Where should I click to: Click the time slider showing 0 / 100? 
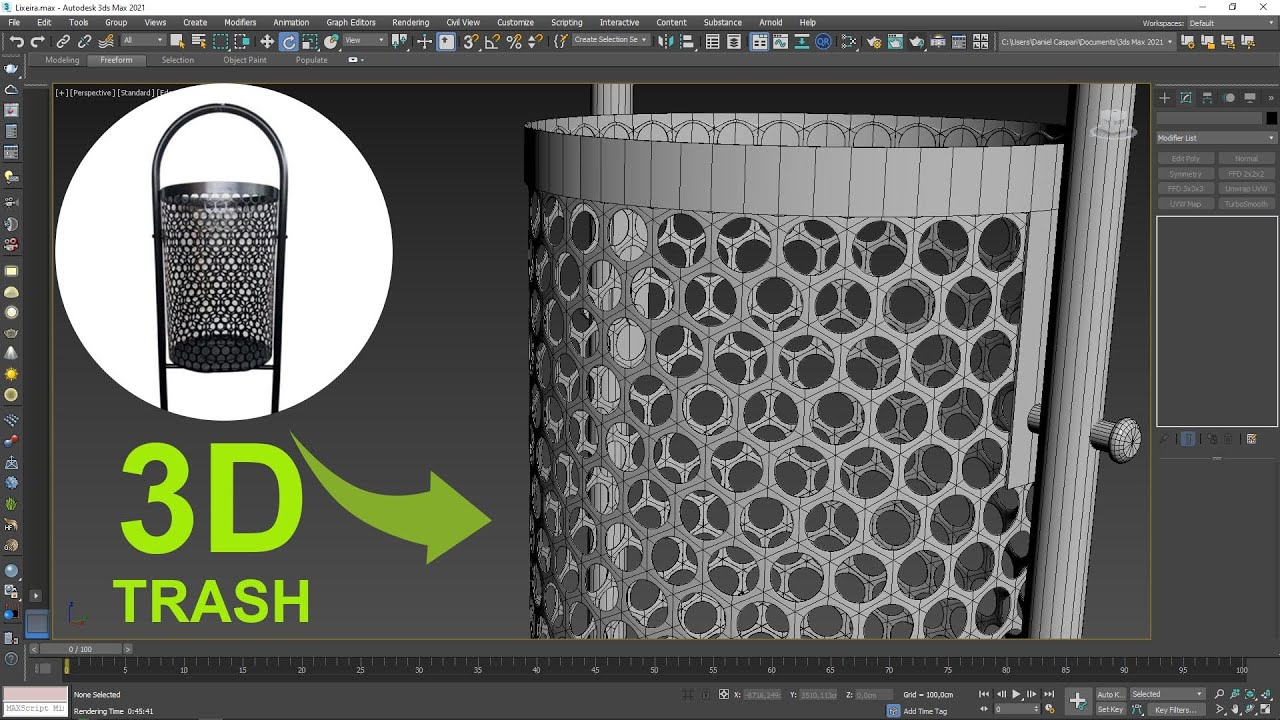pyautogui.click(x=80, y=649)
